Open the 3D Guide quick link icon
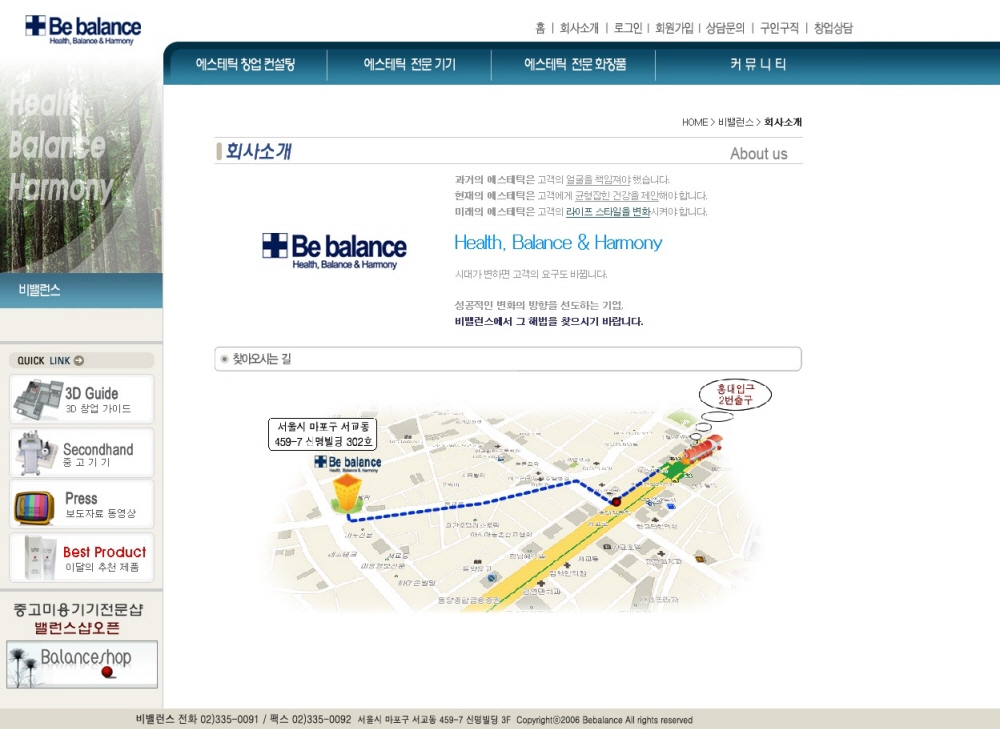Screen dimensions: 1000x729 pos(38,399)
